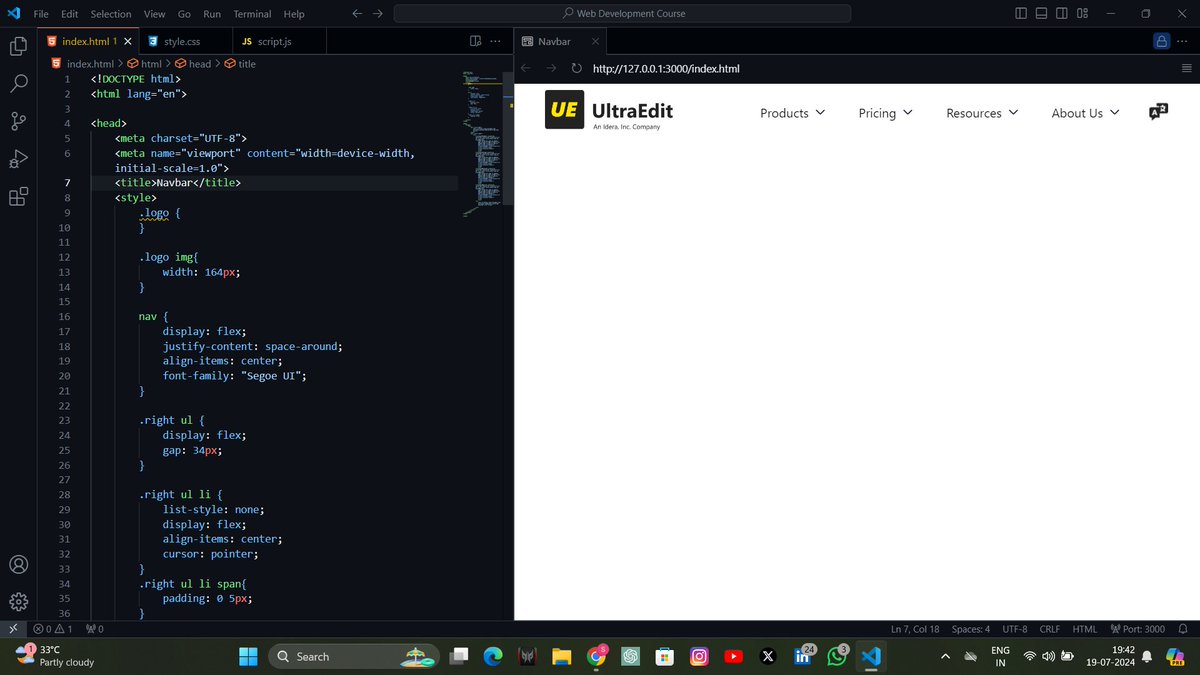Open the Run menu
Image resolution: width=1200 pixels, height=675 pixels.
tap(212, 14)
